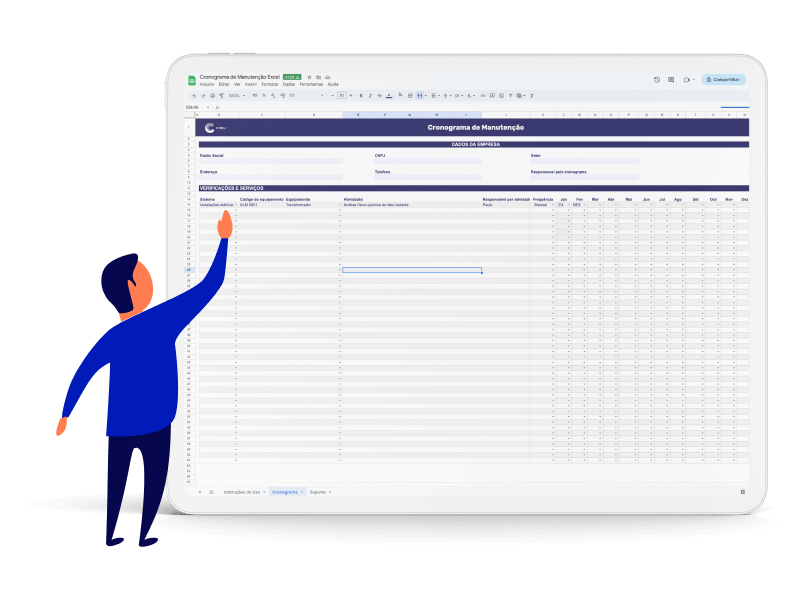The width and height of the screenshot is (790, 600).
Task: Open the text wrapping dropdown
Action: click(x=459, y=96)
